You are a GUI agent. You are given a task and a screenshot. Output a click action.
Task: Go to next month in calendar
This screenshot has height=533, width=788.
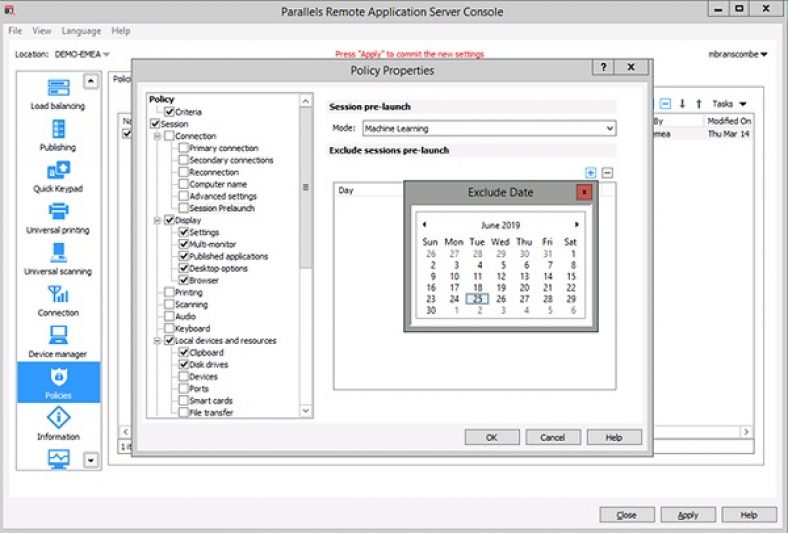click(x=576, y=225)
